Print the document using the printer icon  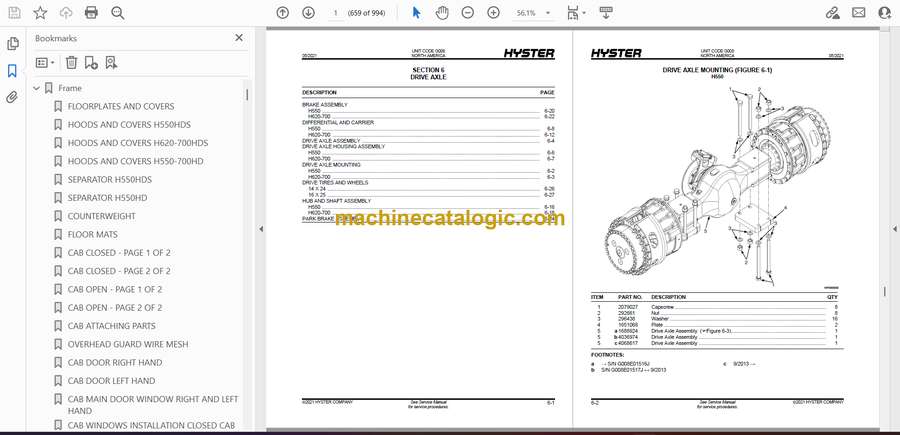[x=91, y=13]
